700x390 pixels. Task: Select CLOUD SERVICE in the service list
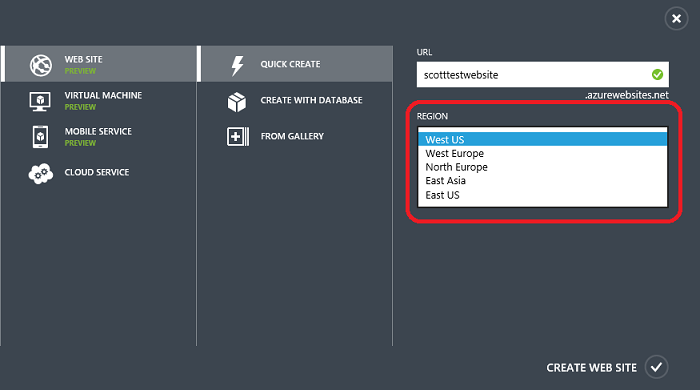[x=99, y=172]
